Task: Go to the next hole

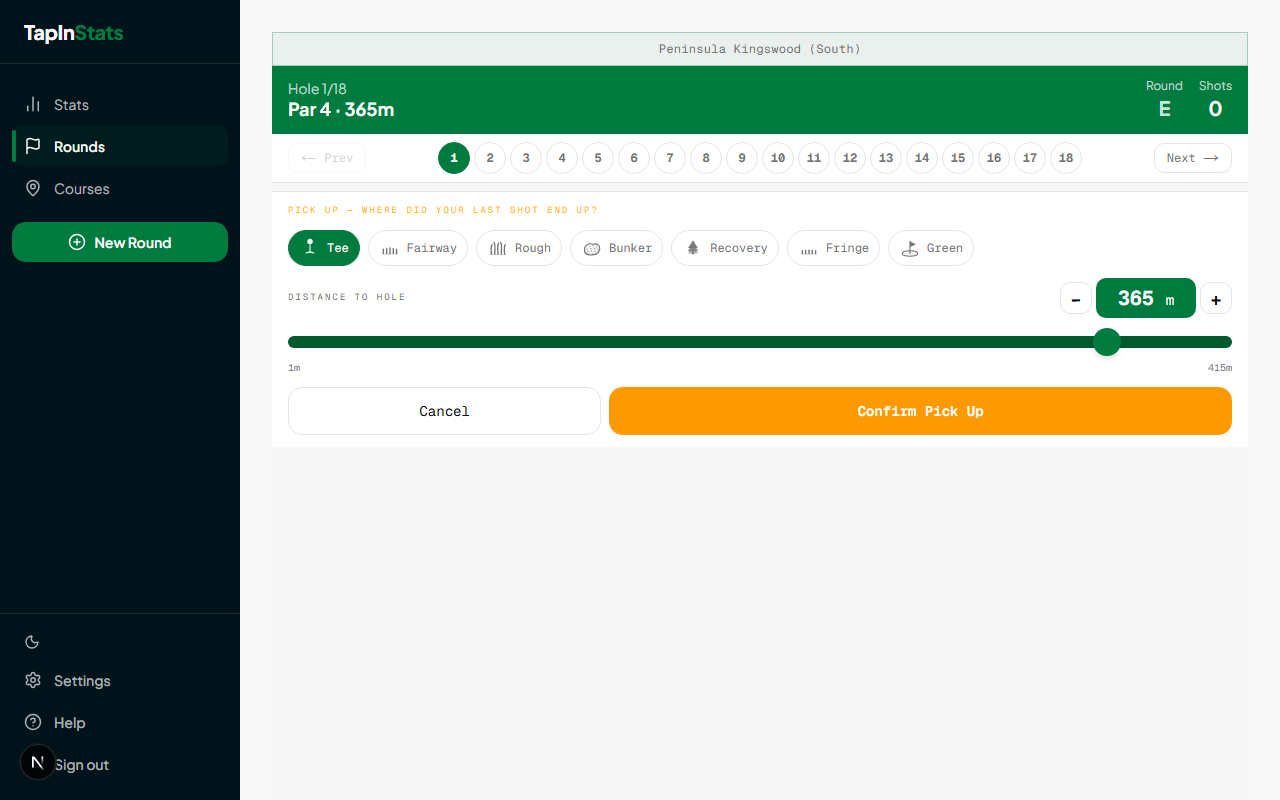Action: (1192, 158)
